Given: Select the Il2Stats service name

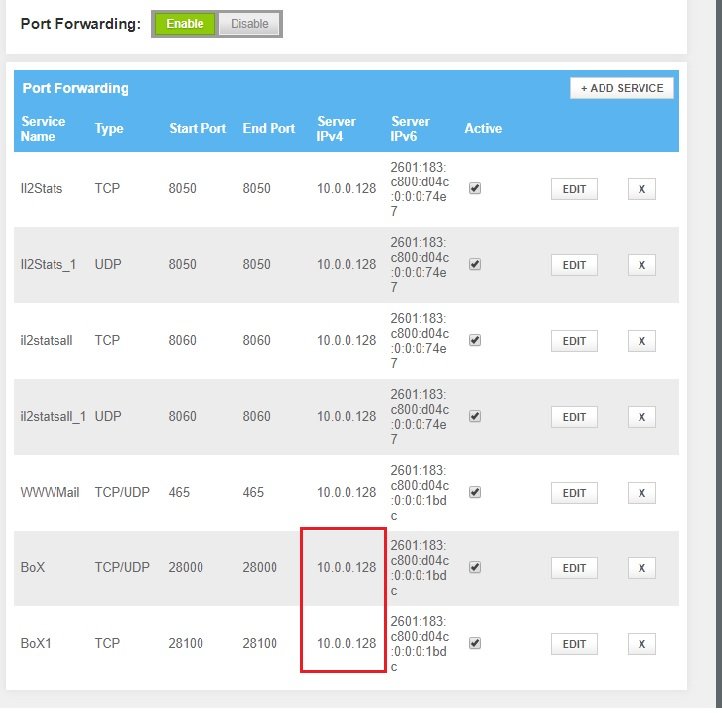Looking at the screenshot, I should [x=41, y=188].
